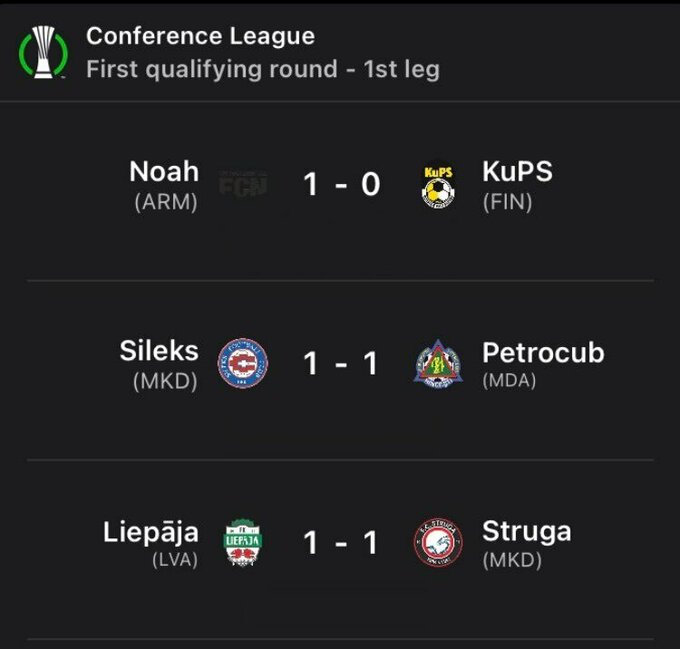Viewport: 680px width, 649px height.
Task: Open the Liepāja vs Struga 1 - 1 score
Action: click(x=341, y=543)
